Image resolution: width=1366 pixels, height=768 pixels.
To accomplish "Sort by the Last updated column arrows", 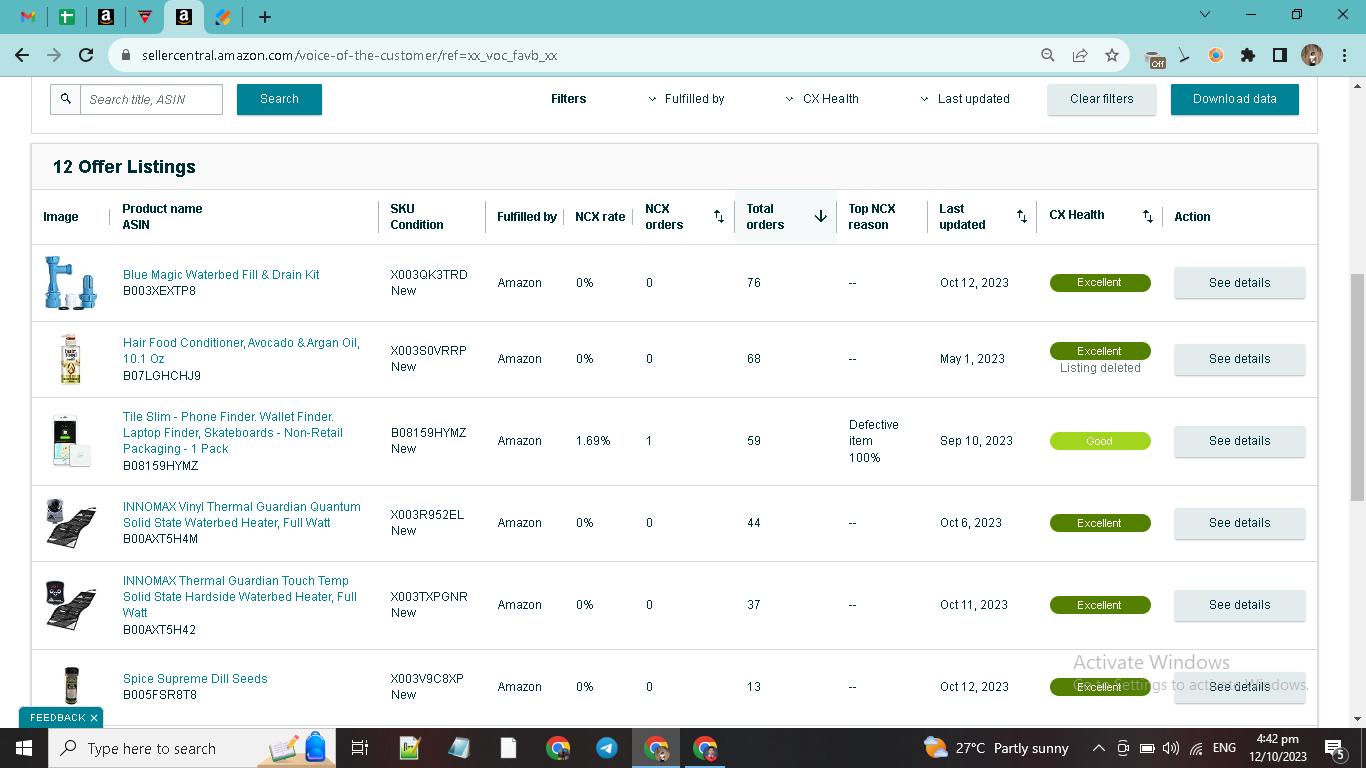I will pos(1021,216).
